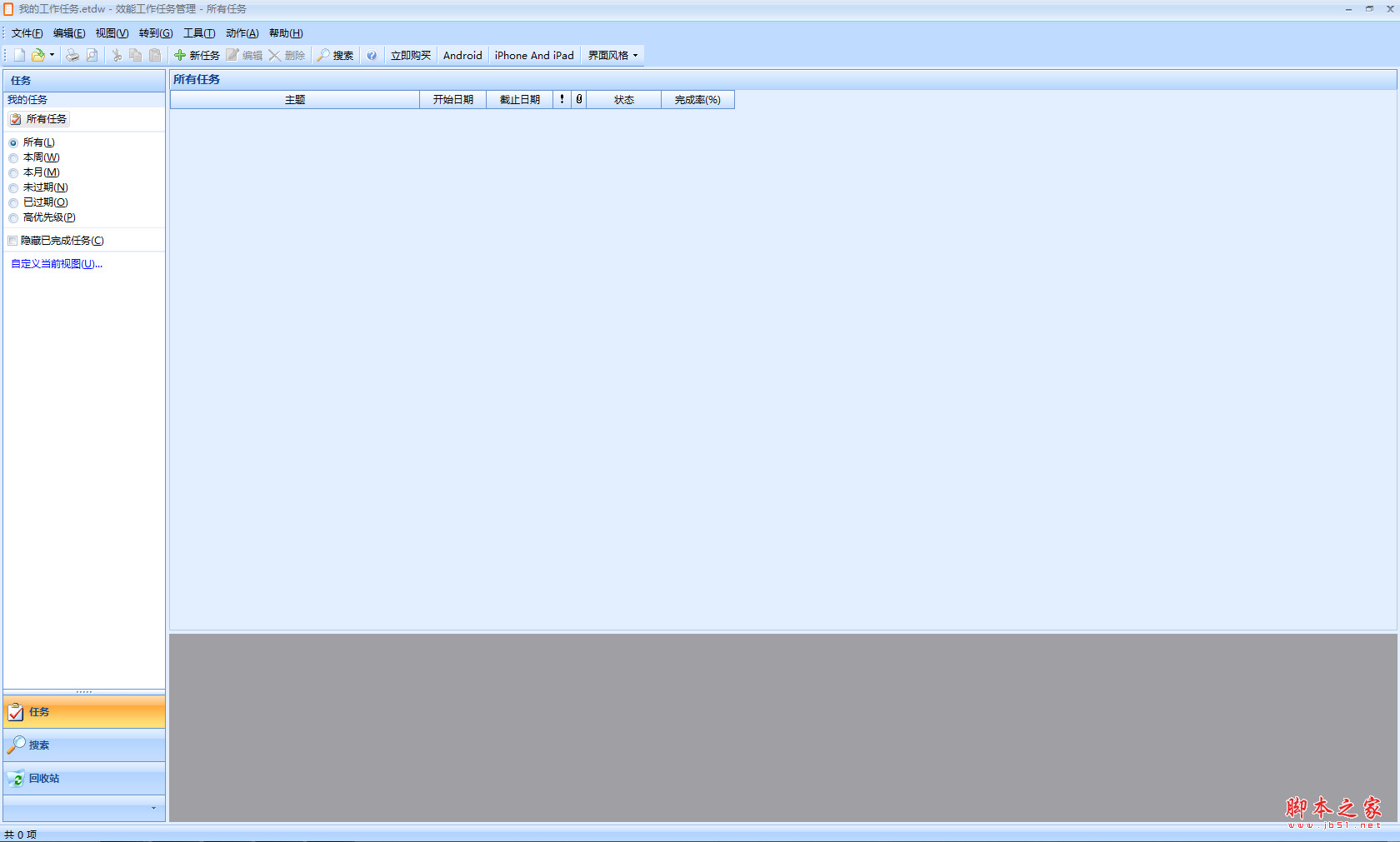The height and width of the screenshot is (842, 1400).
Task: Sort by the 开始日期 column header
Action: [452, 100]
